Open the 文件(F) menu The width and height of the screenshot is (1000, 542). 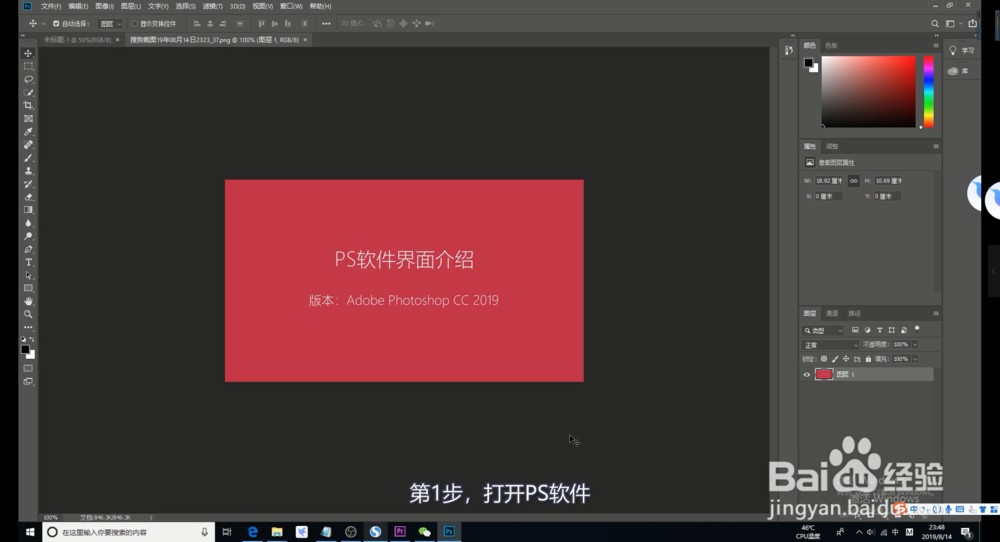[51, 6]
